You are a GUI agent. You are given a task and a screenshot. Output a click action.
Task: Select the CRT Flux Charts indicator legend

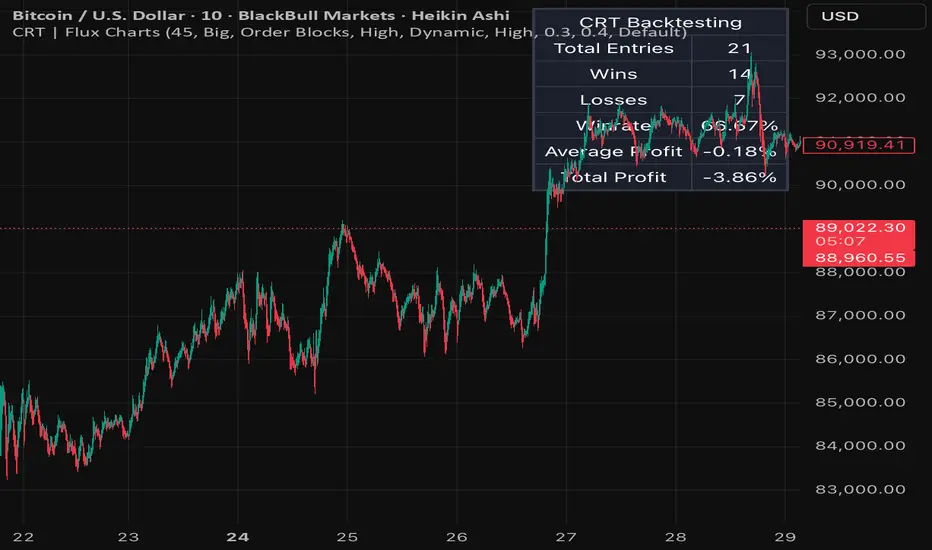[350, 32]
